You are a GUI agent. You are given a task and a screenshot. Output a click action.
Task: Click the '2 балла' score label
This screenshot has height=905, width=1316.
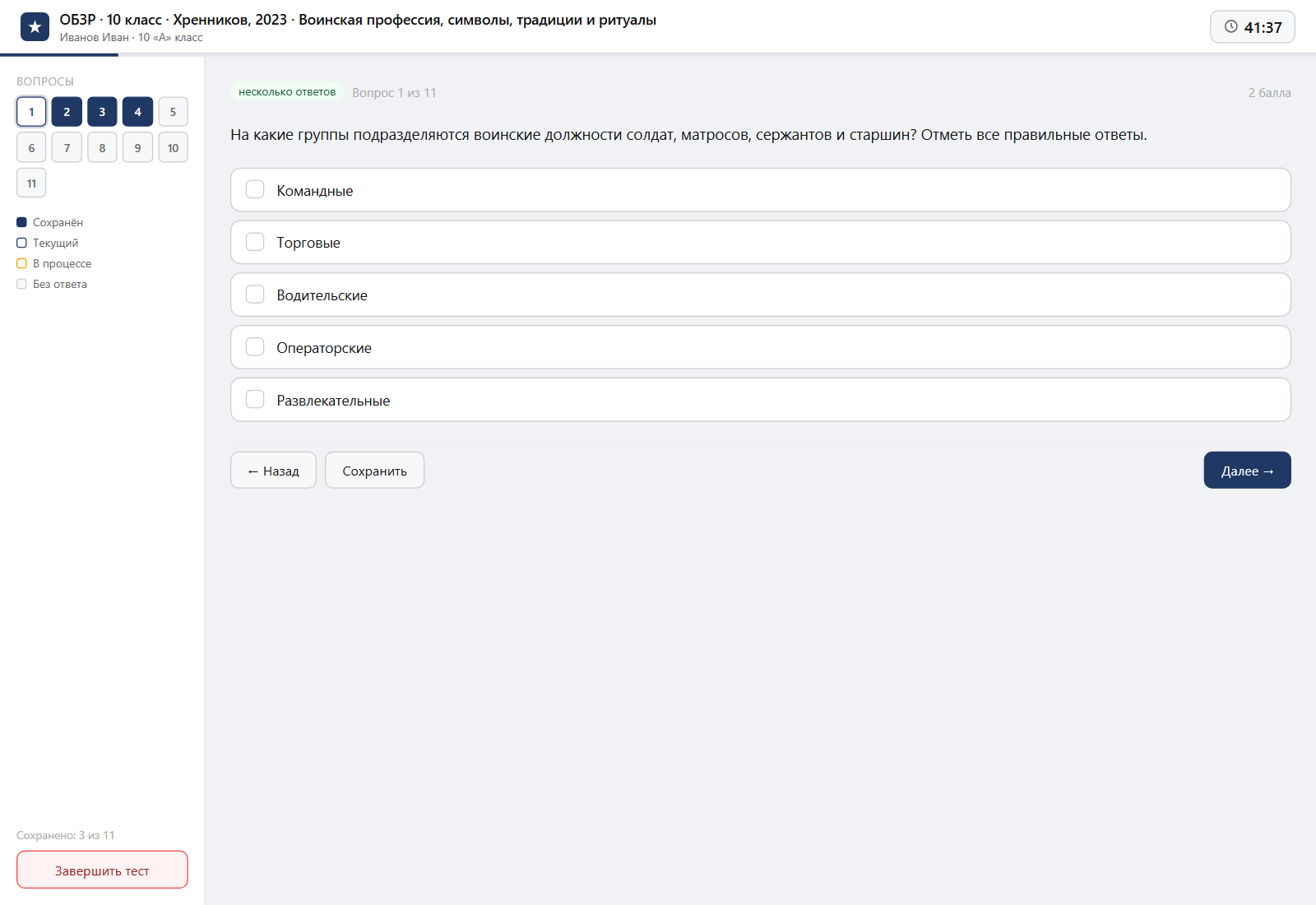[1269, 93]
